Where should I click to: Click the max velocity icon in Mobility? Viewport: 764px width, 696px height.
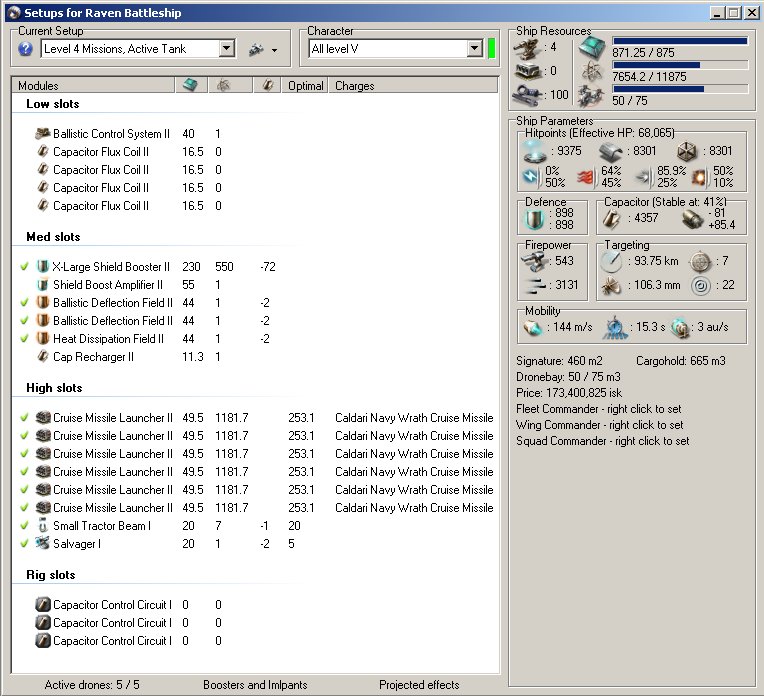point(533,328)
